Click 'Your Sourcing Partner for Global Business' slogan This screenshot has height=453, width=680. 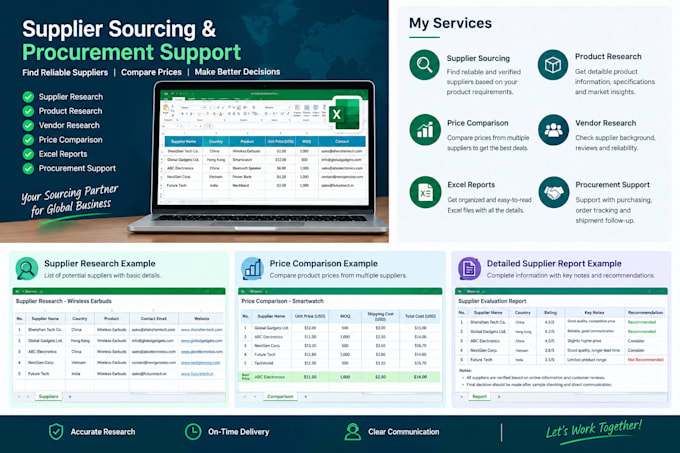point(70,201)
